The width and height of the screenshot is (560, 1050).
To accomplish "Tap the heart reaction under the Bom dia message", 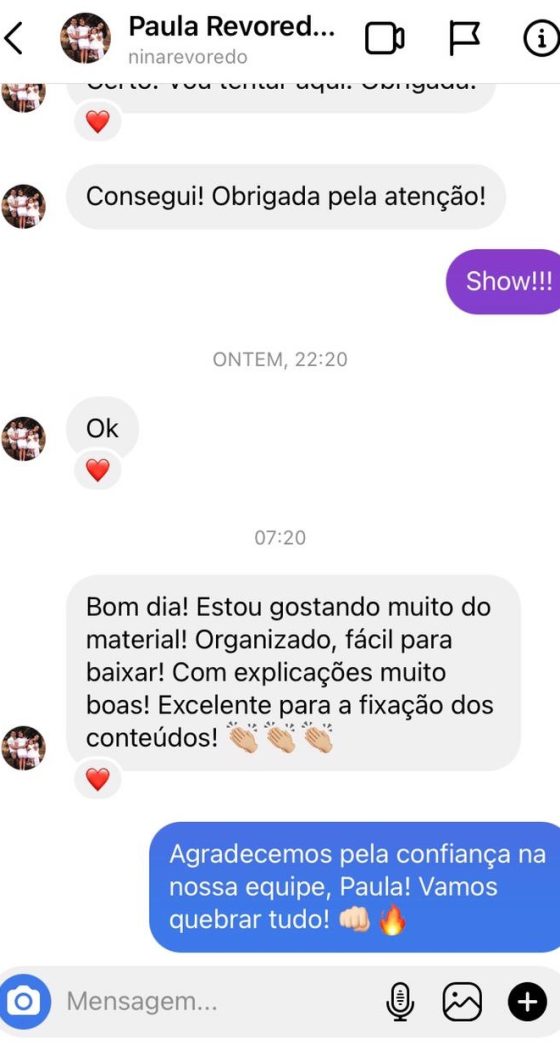I will pos(98,779).
